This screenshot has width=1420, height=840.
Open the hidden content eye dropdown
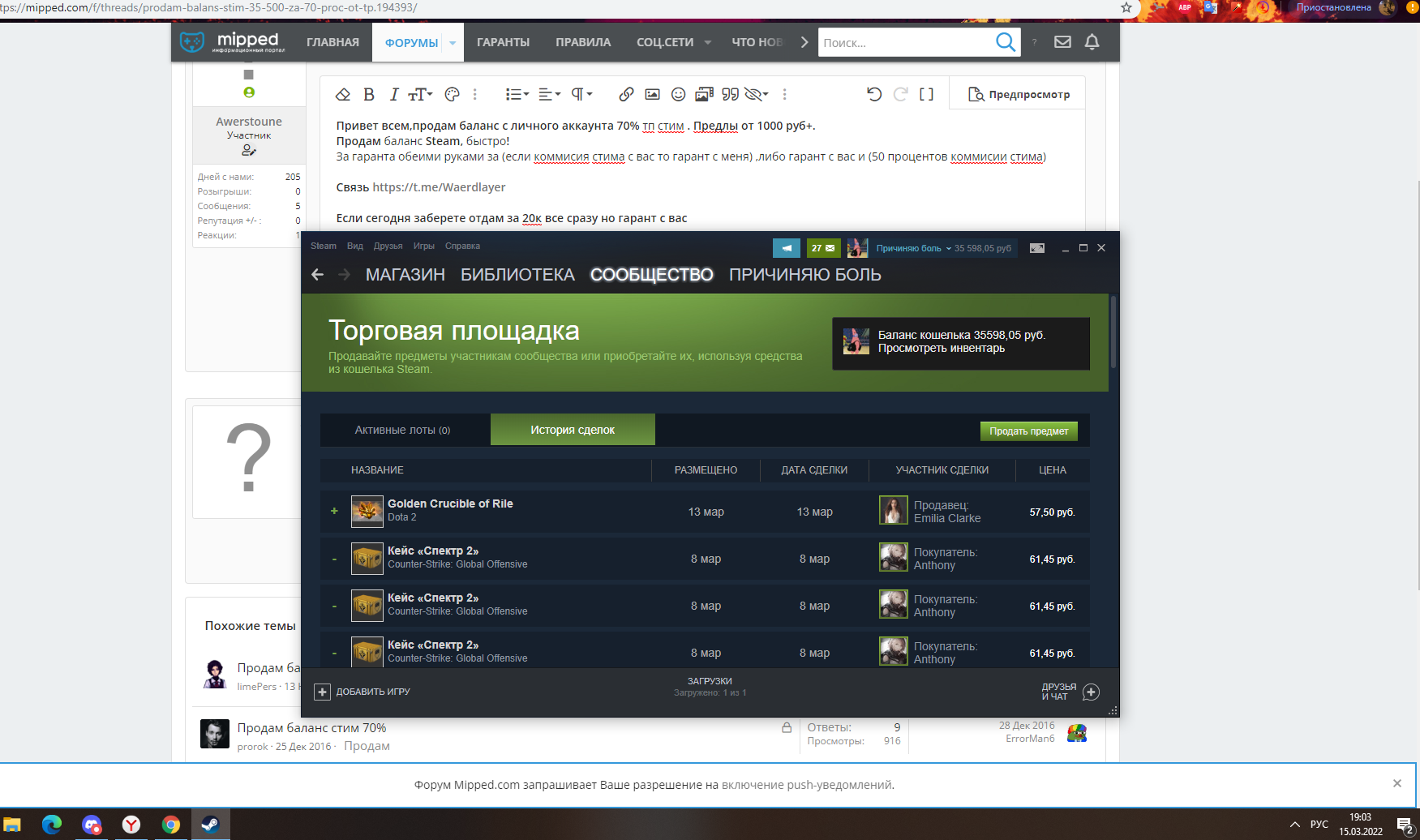pos(756,95)
